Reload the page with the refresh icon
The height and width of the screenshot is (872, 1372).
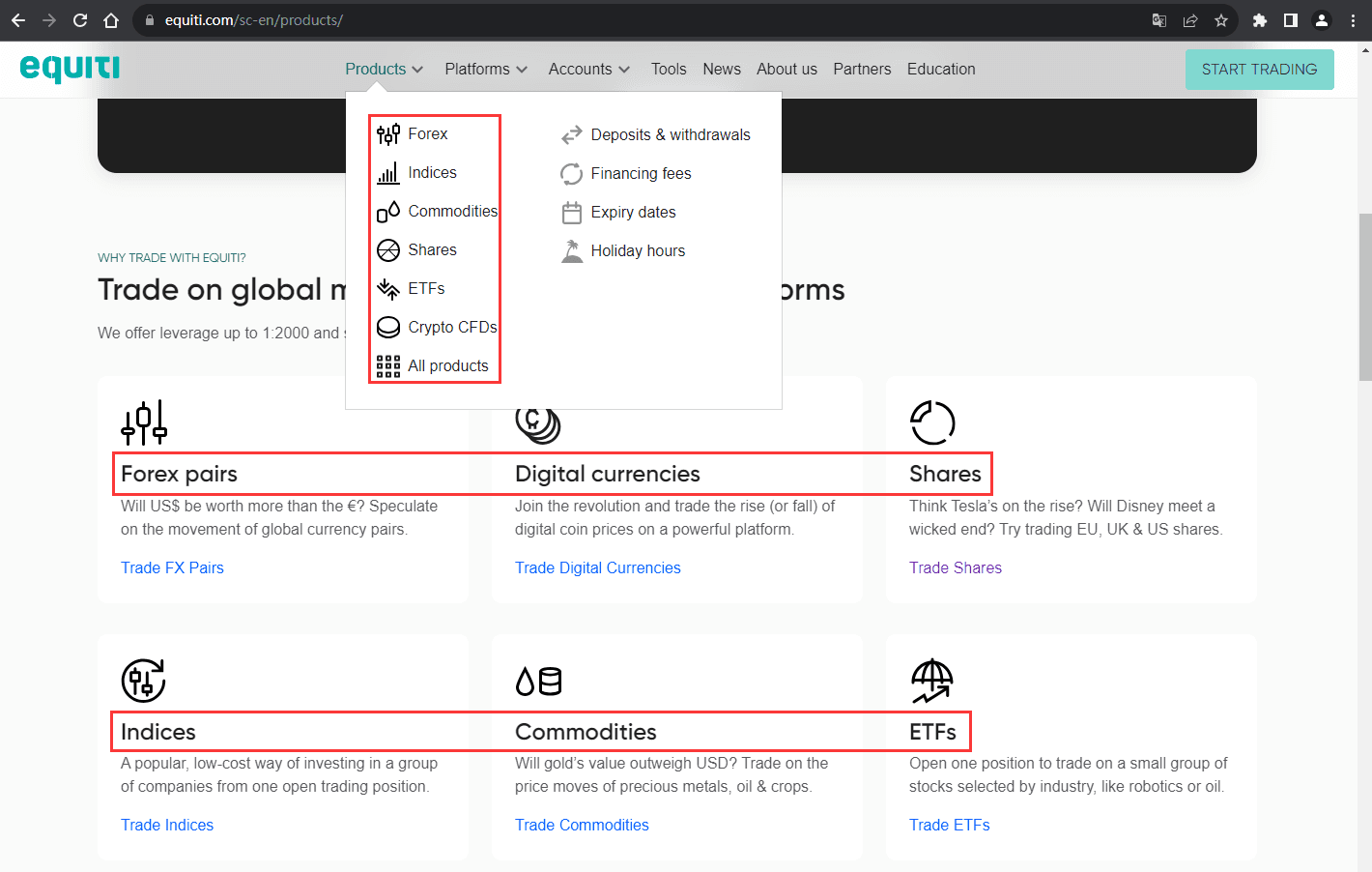point(80,20)
